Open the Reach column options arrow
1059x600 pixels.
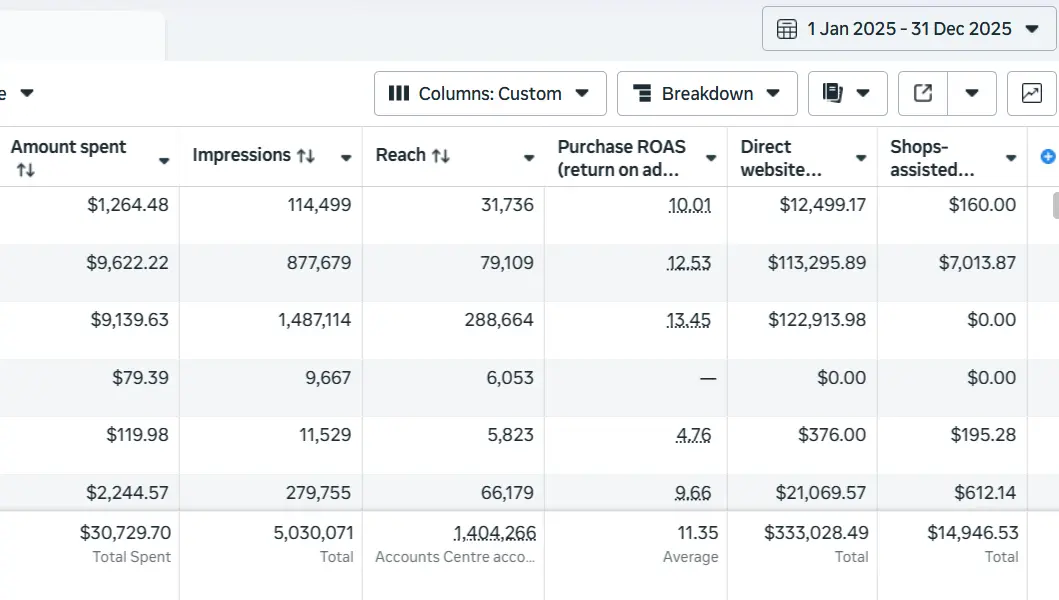pyautogui.click(x=529, y=158)
